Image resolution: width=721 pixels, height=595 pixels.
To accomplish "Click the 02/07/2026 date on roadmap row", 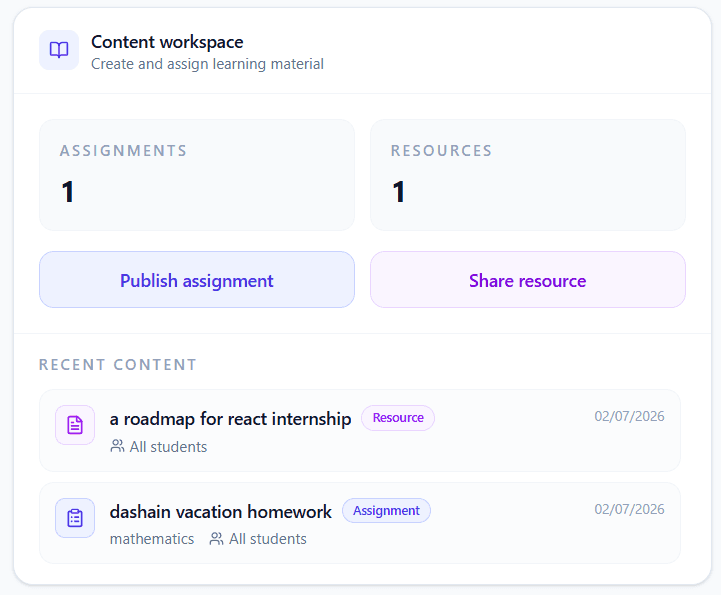I will (629, 416).
